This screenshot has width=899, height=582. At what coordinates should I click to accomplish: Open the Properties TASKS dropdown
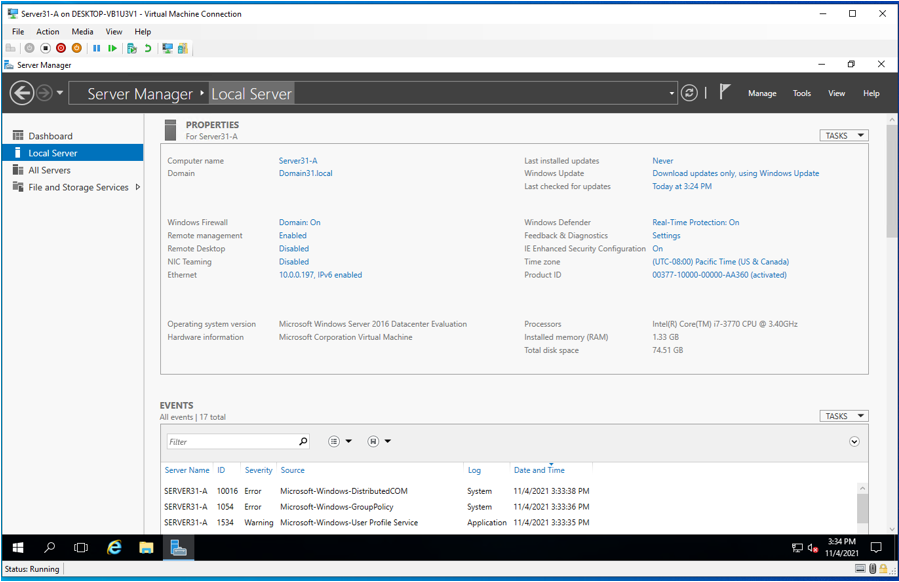[844, 136]
